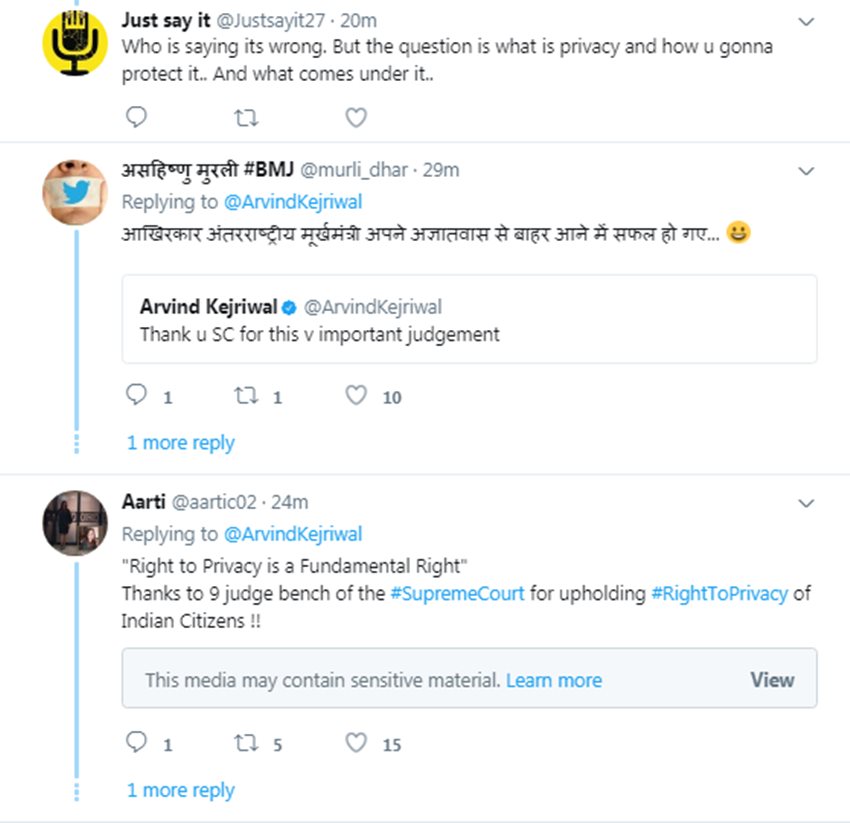Open the murli_dhar tweet options chevron
The width and height of the screenshot is (850, 823).
pos(806,171)
